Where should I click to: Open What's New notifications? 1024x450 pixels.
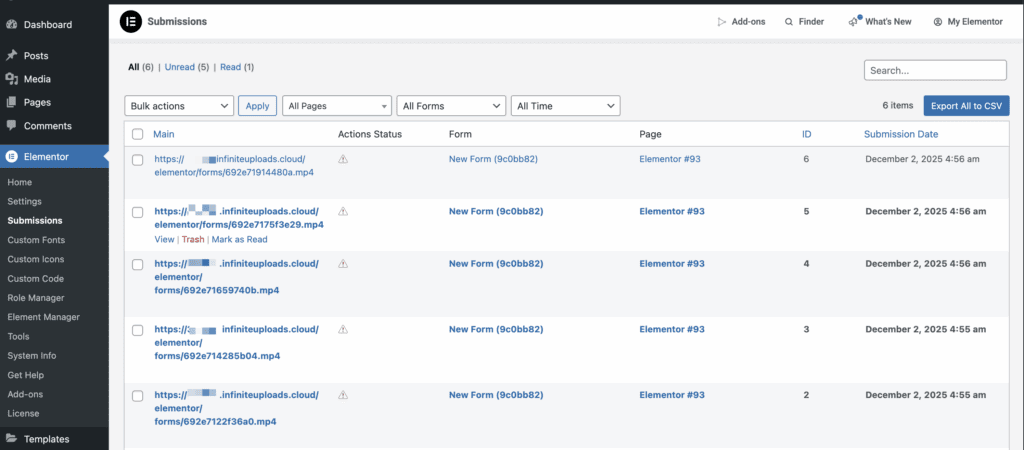(853, 21)
